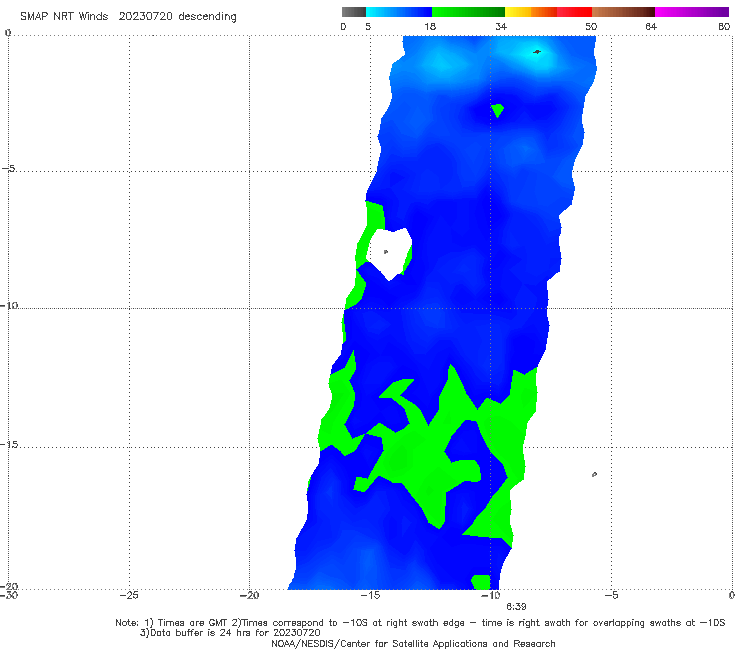Click the red segment of the color bar
The width and height of the screenshot is (740, 650).
[x=574, y=12]
